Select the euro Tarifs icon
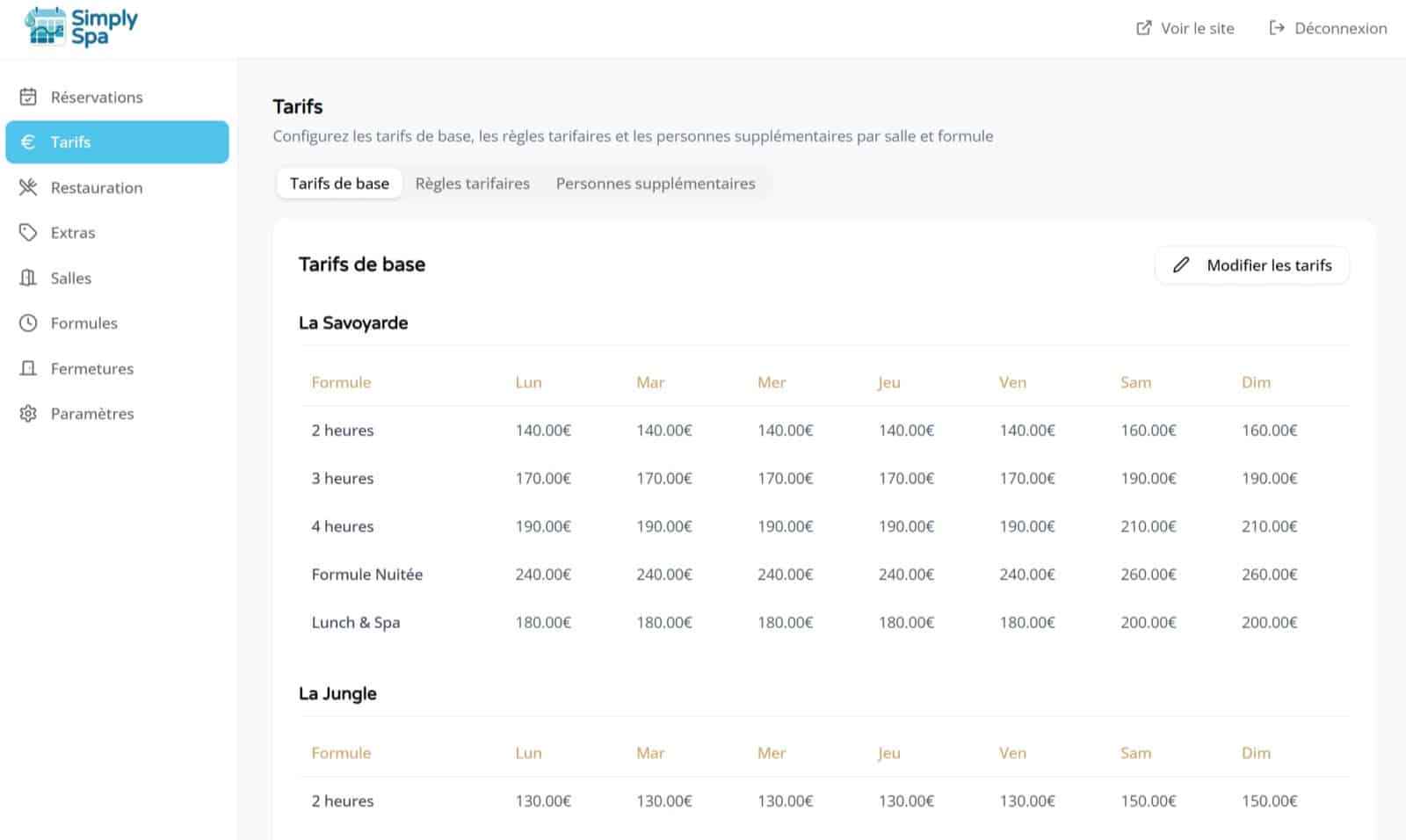Image resolution: width=1406 pixels, height=840 pixels. coord(28,142)
